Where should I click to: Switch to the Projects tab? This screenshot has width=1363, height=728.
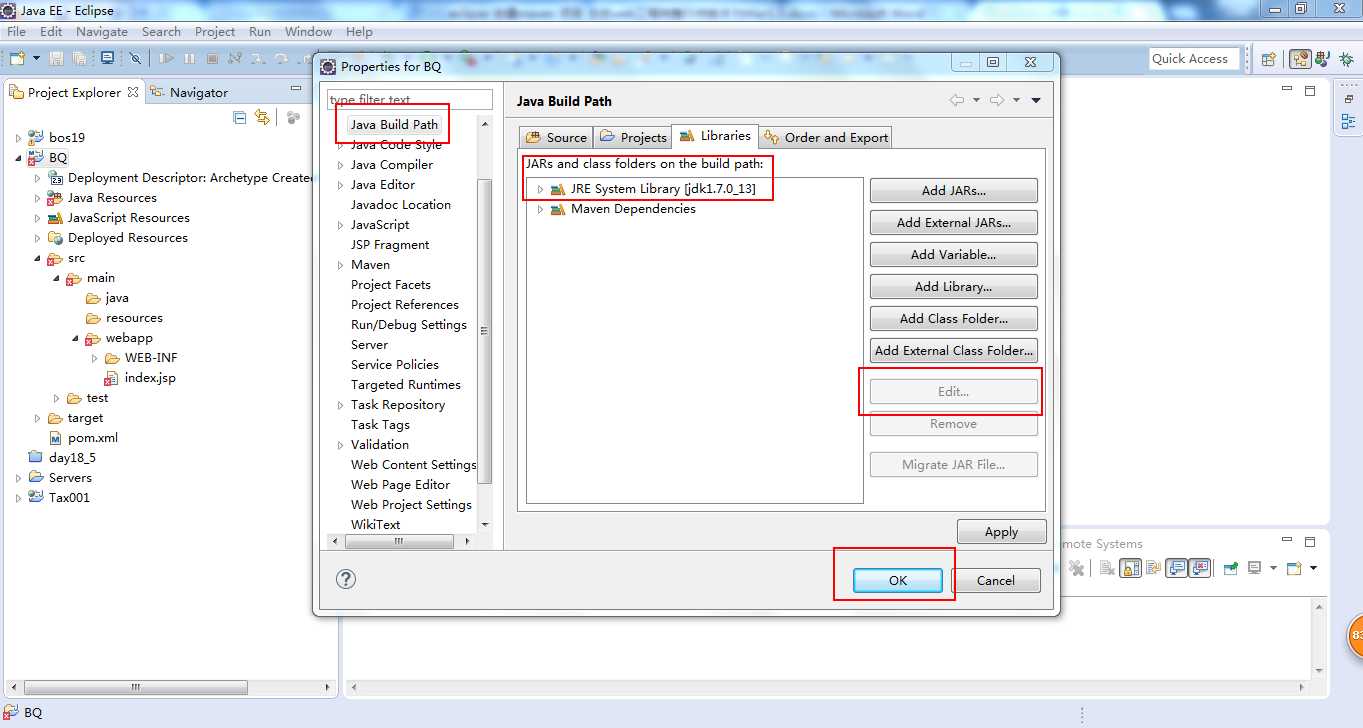(x=633, y=137)
